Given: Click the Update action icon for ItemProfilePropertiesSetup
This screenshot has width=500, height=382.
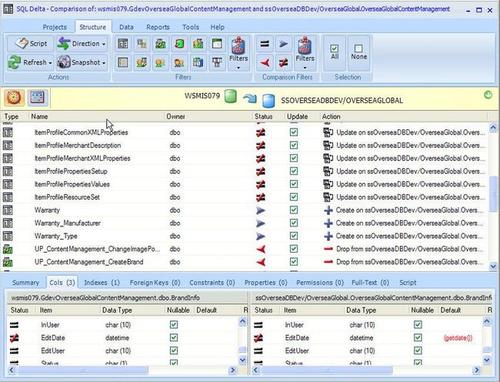Looking at the screenshot, I should (328, 171).
